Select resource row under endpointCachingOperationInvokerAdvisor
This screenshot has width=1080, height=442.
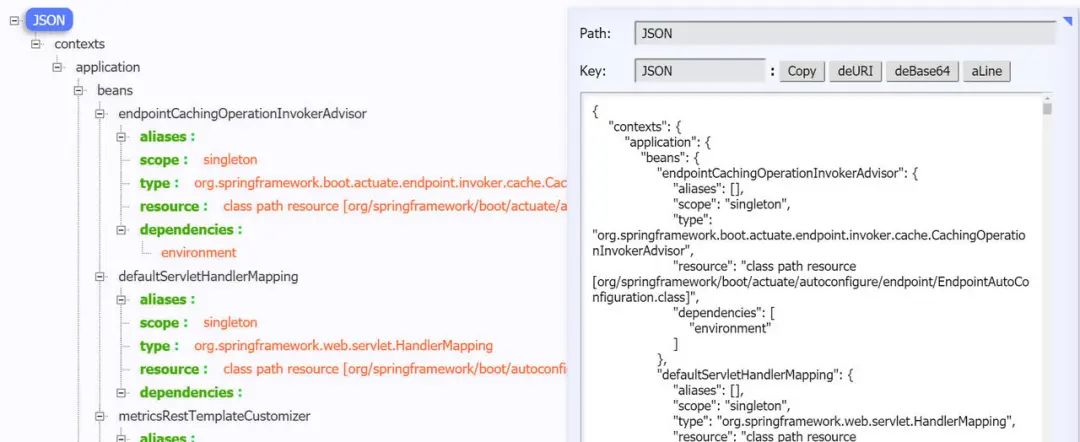(x=353, y=207)
